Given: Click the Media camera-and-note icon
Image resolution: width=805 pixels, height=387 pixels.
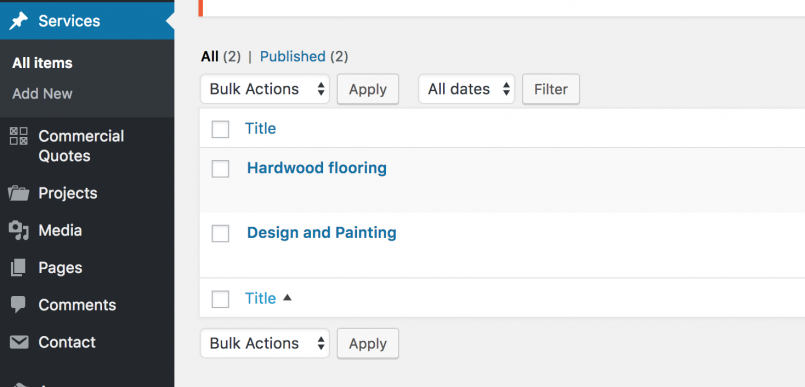Looking at the screenshot, I should [19, 230].
